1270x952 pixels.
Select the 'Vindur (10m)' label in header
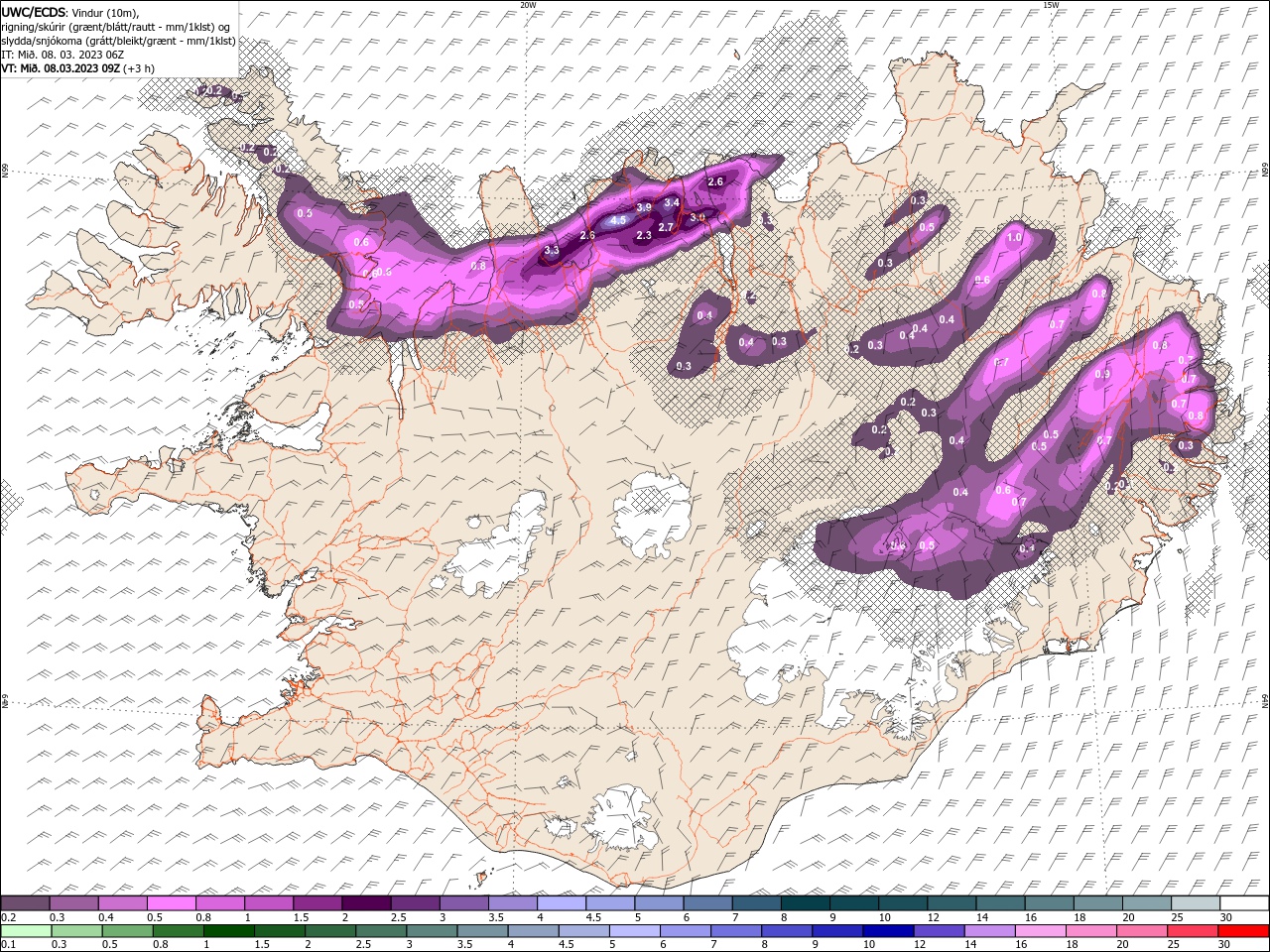click(x=106, y=12)
